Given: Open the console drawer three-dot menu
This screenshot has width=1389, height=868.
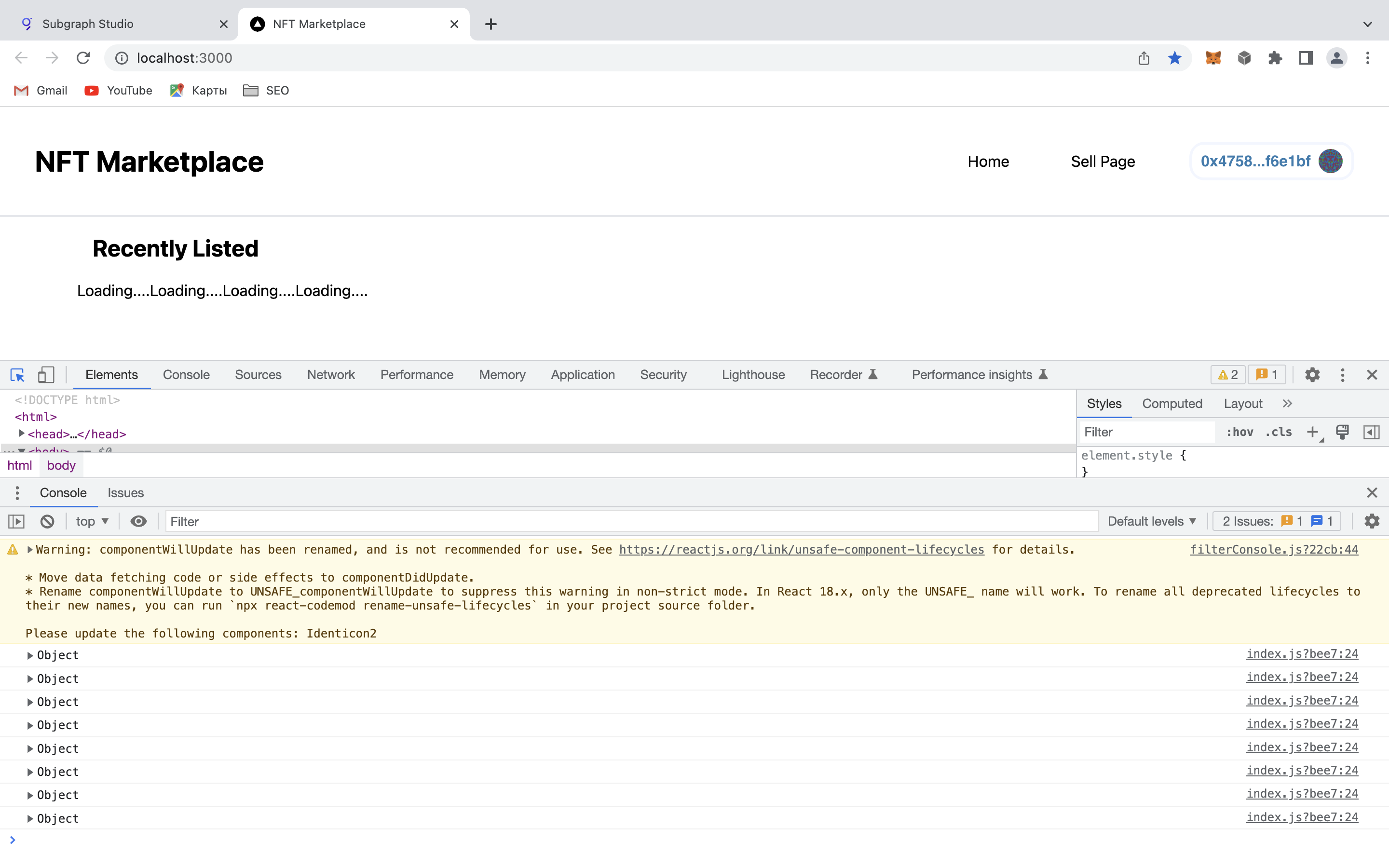Looking at the screenshot, I should pos(17,492).
